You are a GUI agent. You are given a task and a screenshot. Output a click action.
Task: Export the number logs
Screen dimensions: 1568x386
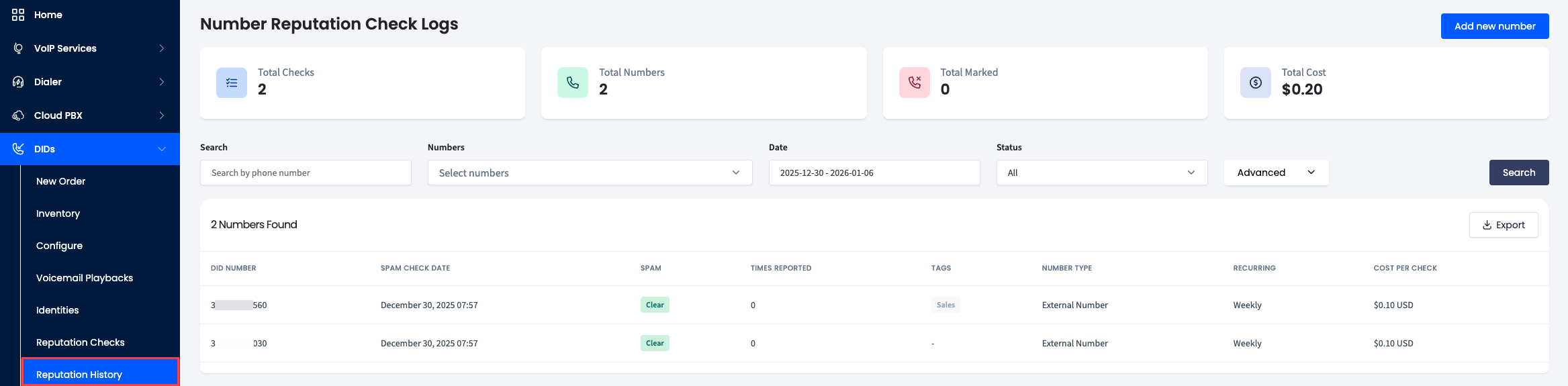(x=1504, y=225)
